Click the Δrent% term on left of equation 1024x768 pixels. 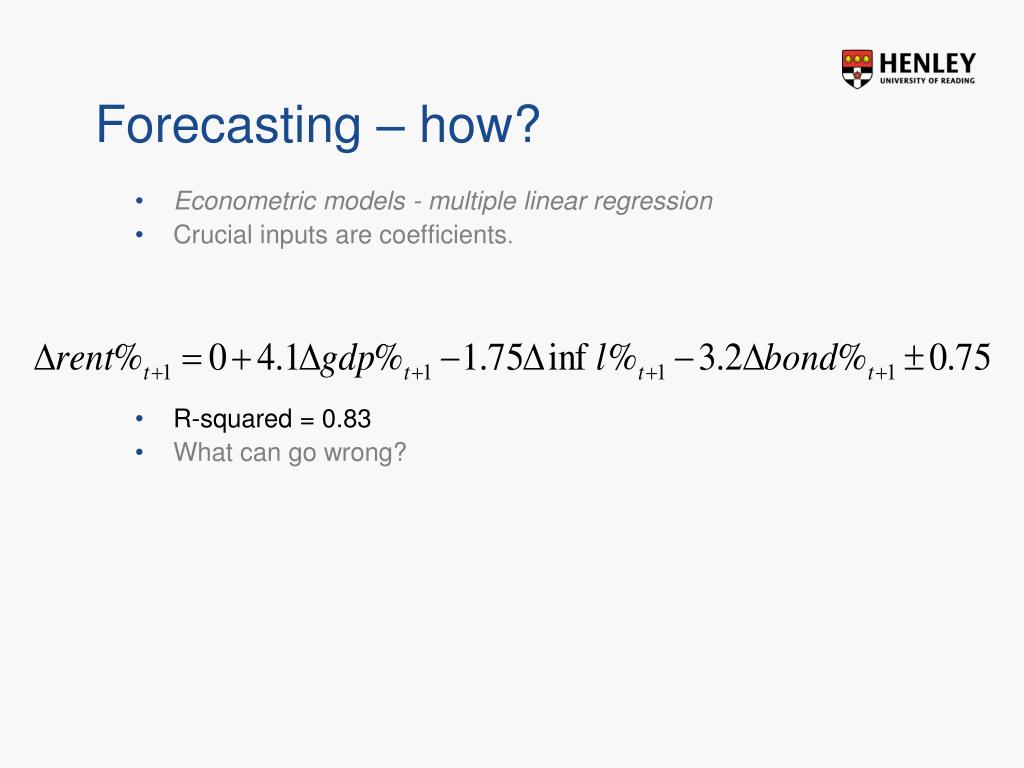tap(103, 360)
